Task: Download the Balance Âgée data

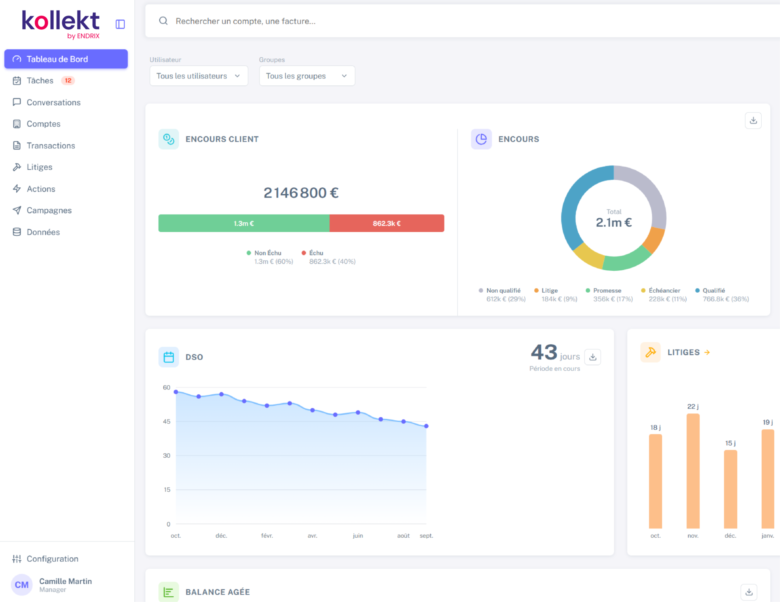Action: [749, 592]
